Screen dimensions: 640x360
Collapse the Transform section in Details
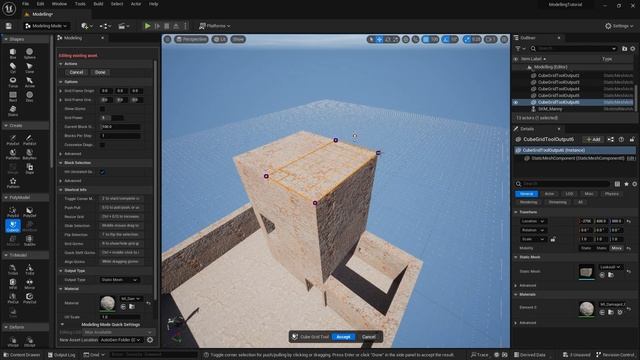[516, 212]
